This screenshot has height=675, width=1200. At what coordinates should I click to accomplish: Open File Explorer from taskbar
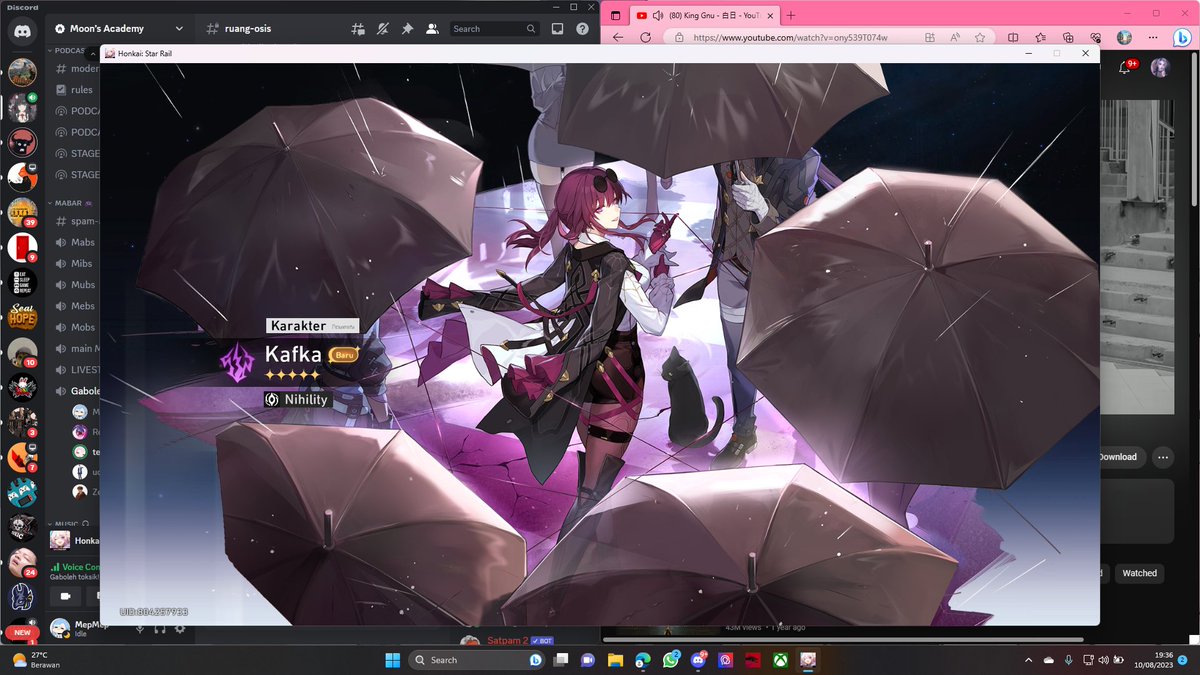(616, 660)
